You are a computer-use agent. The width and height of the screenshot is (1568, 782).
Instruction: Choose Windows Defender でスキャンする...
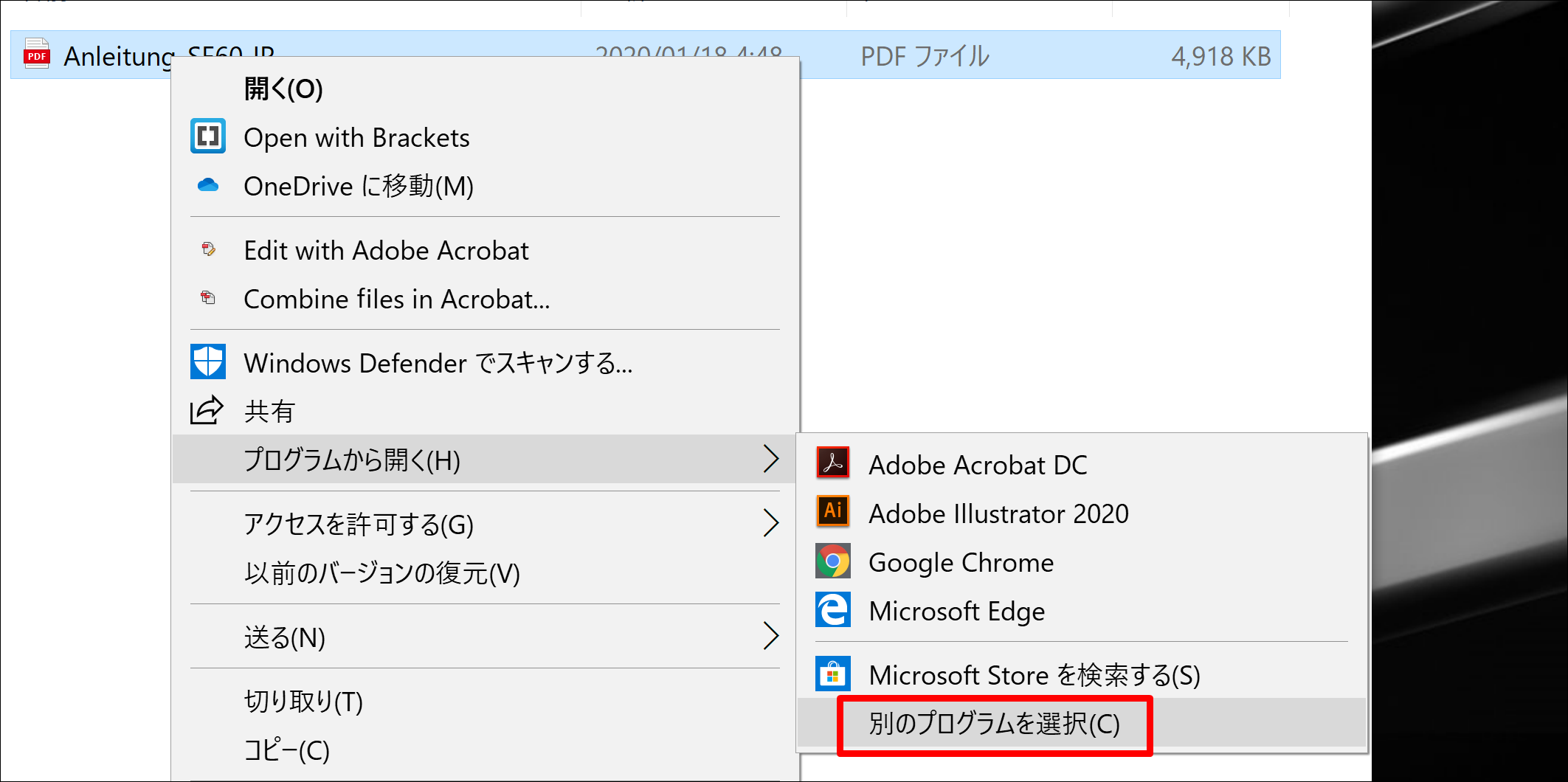[x=486, y=362]
